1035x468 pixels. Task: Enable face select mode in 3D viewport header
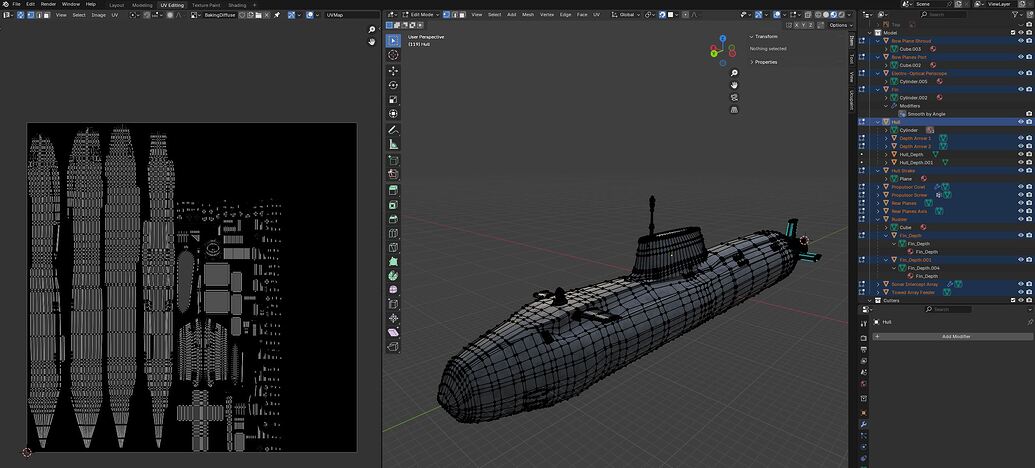461,15
